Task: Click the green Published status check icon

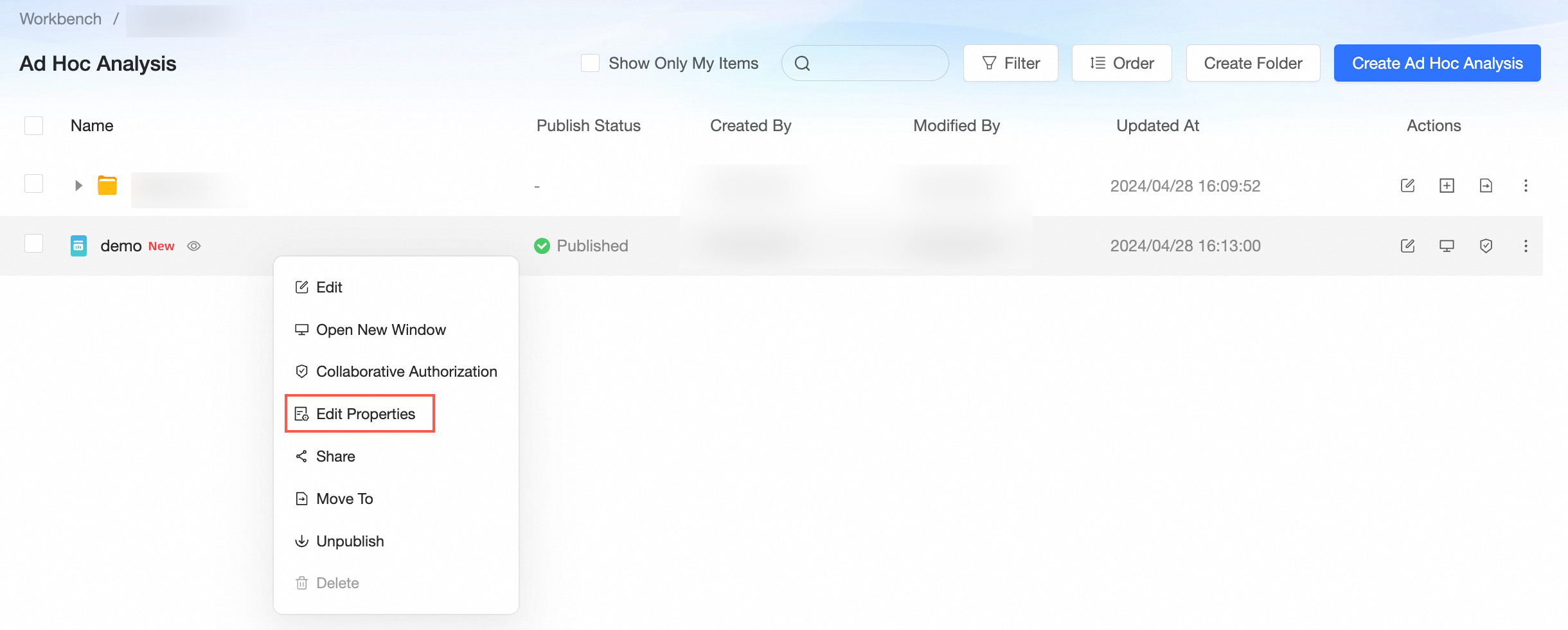Action: (542, 246)
